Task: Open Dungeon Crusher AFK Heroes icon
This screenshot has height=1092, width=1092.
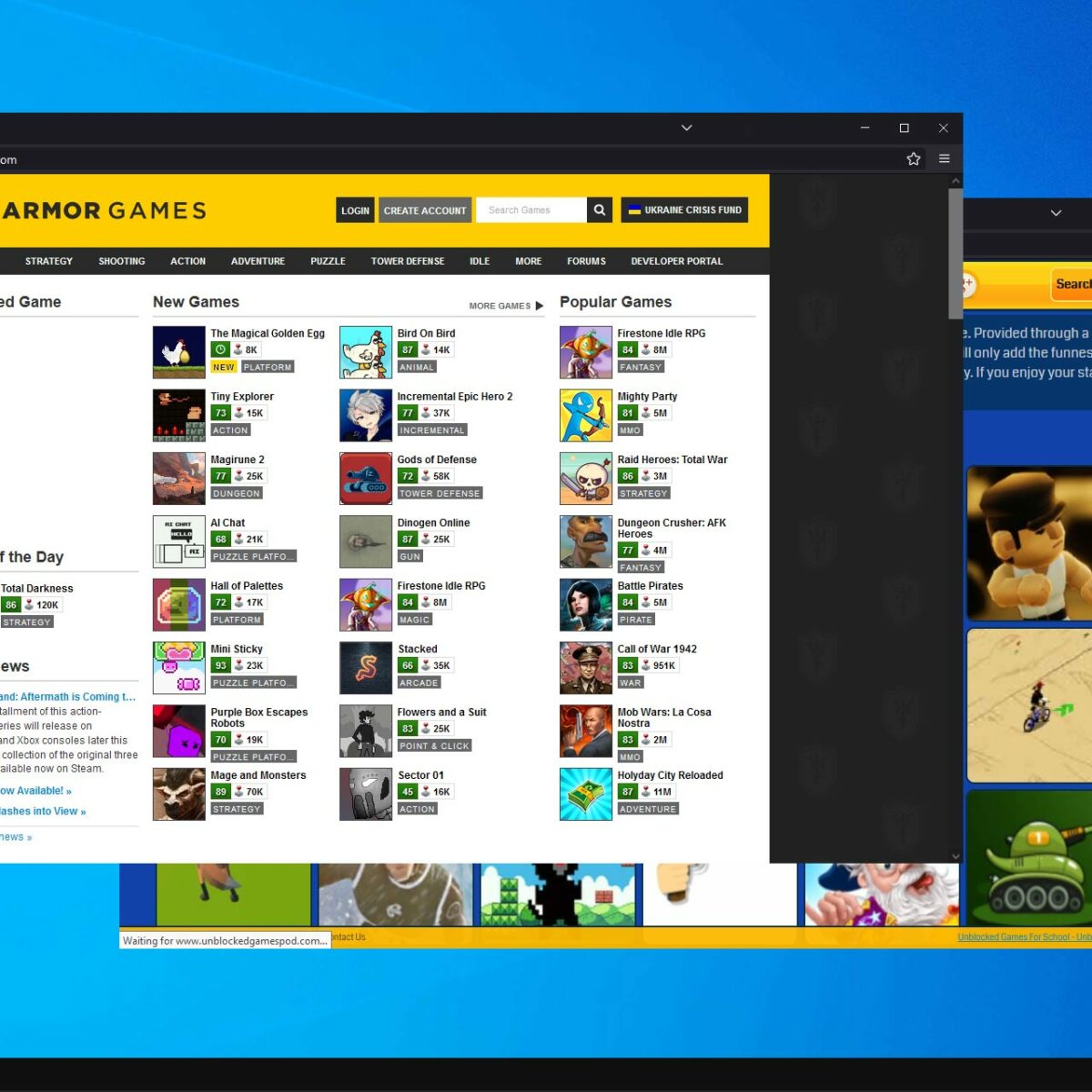Action: pyautogui.click(x=586, y=541)
